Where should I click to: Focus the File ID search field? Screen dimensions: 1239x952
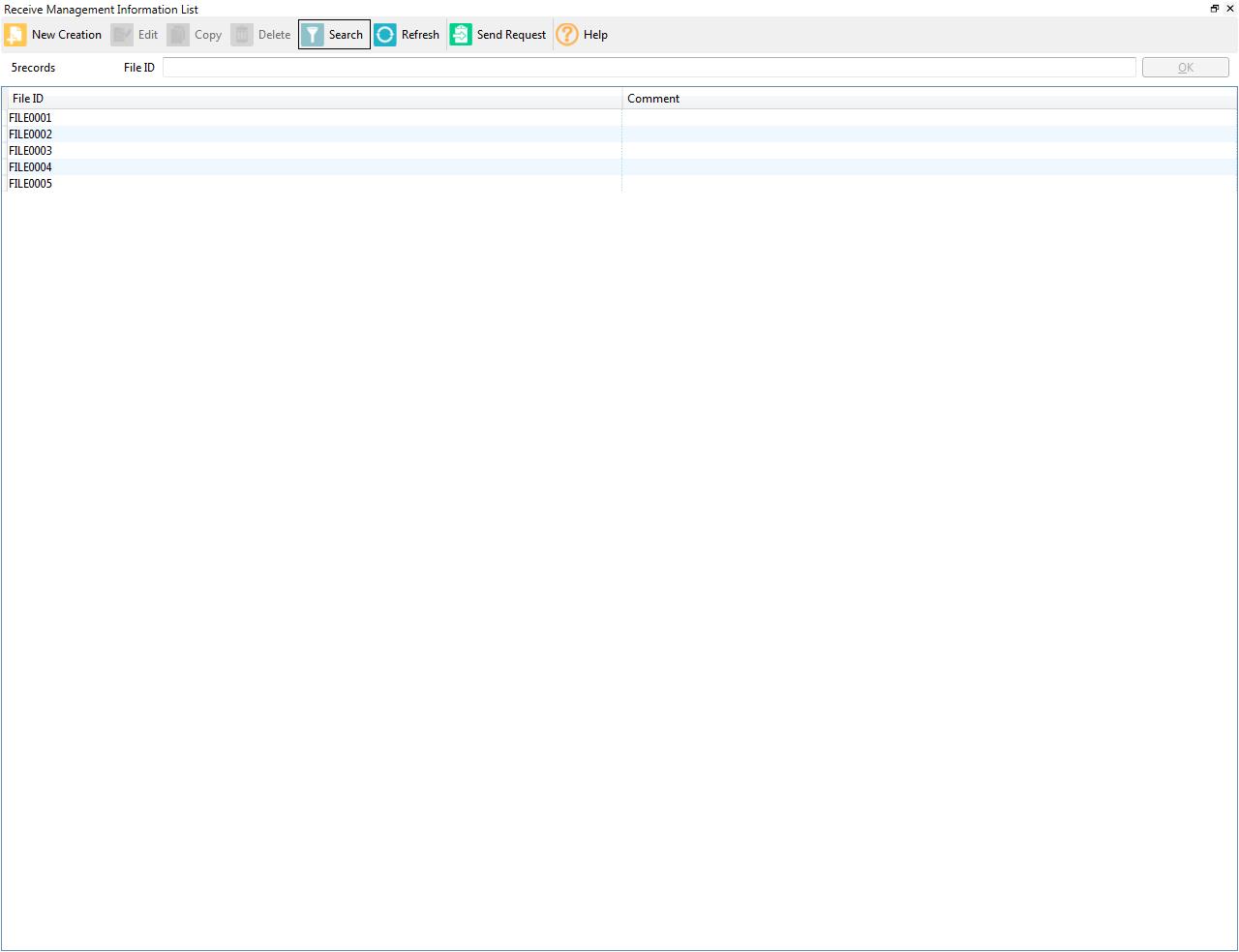click(650, 68)
